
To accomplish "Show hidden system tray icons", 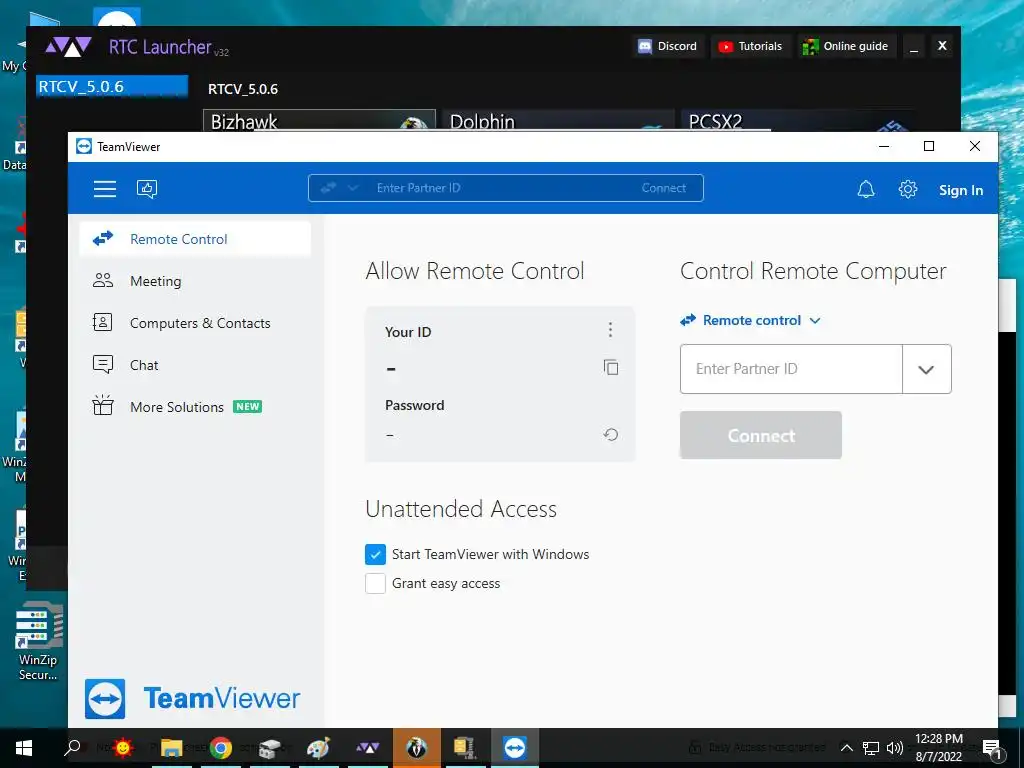I will pos(846,748).
